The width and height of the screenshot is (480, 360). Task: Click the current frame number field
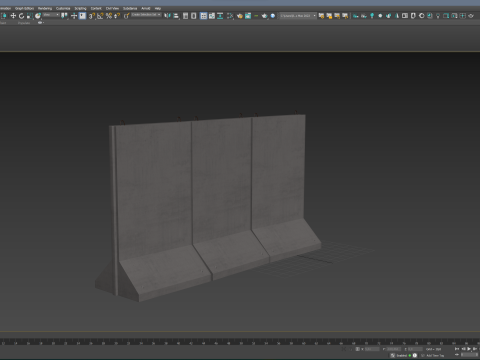tap(469, 354)
